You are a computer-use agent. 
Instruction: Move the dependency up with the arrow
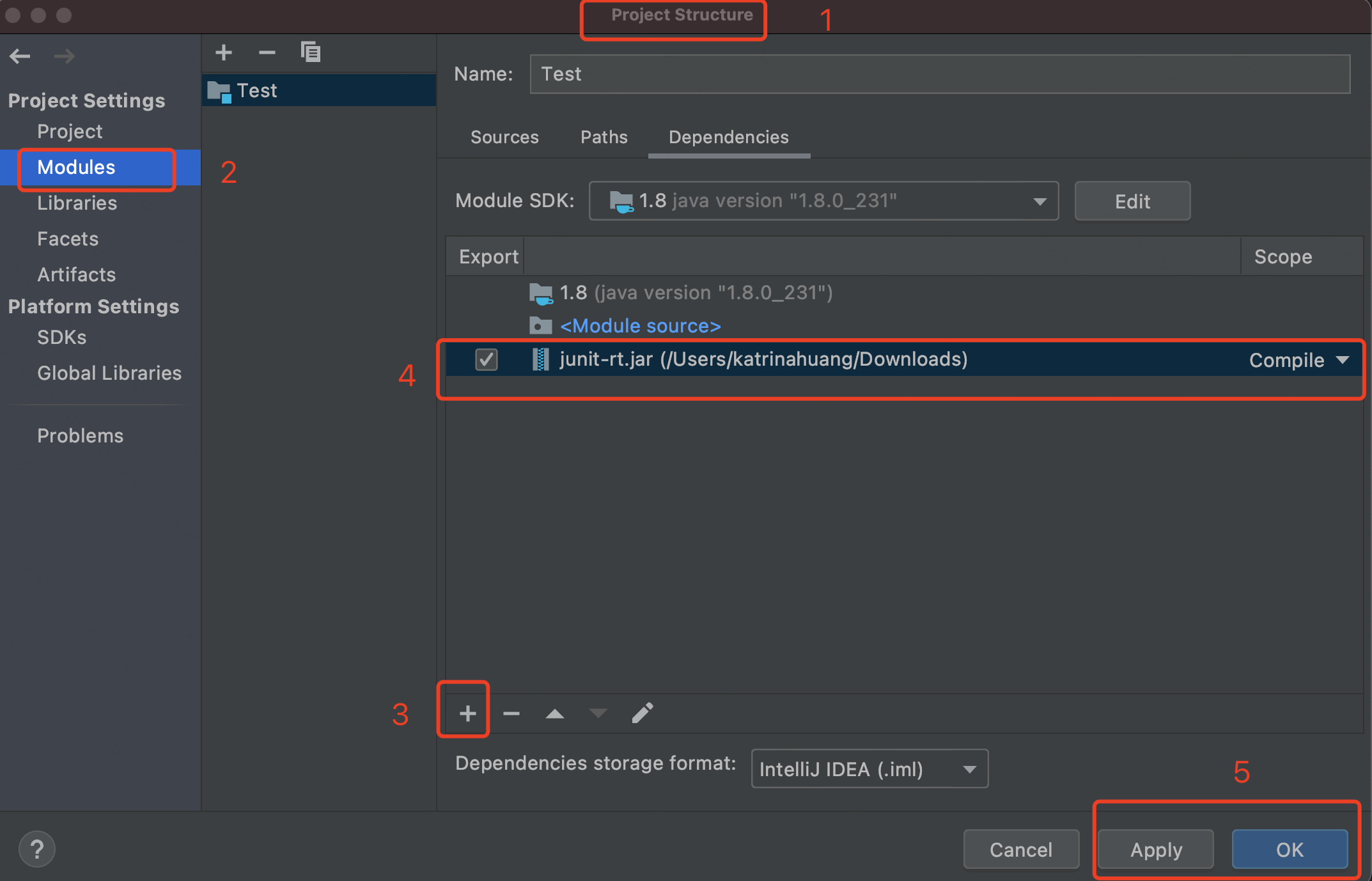pyautogui.click(x=554, y=713)
